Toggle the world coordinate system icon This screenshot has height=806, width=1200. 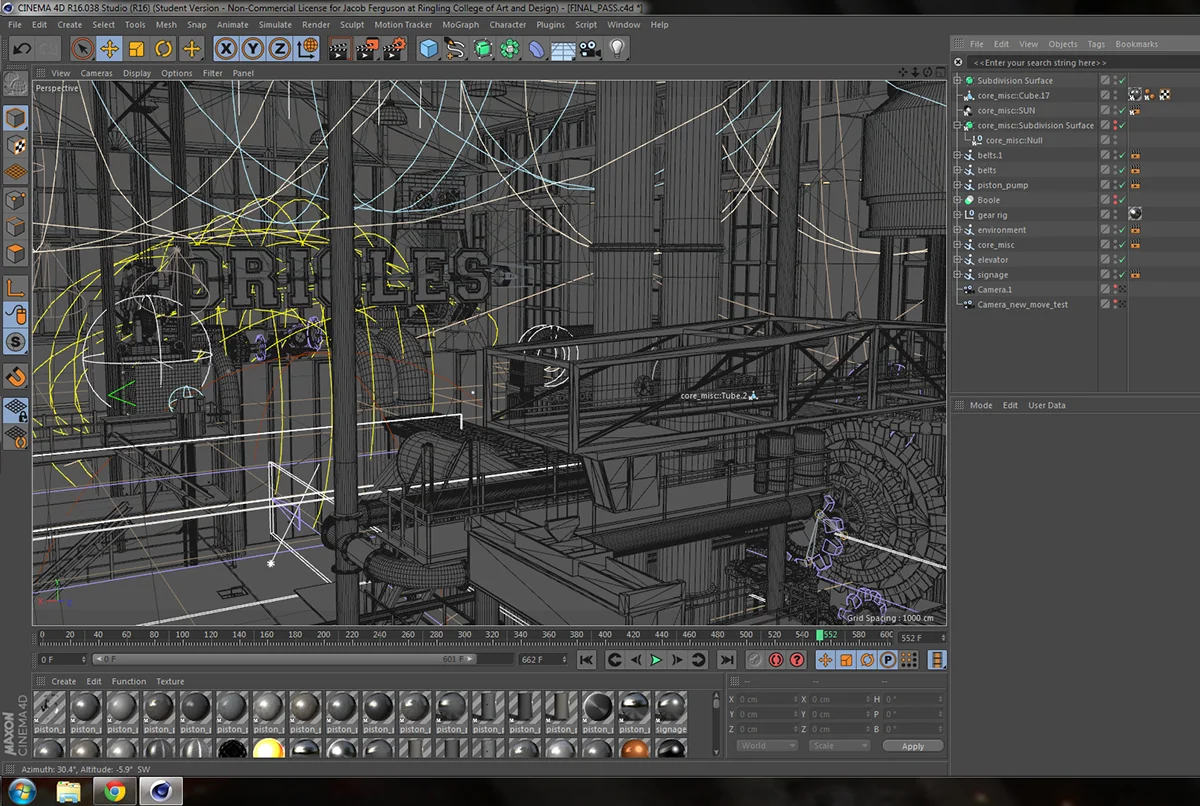[307, 48]
